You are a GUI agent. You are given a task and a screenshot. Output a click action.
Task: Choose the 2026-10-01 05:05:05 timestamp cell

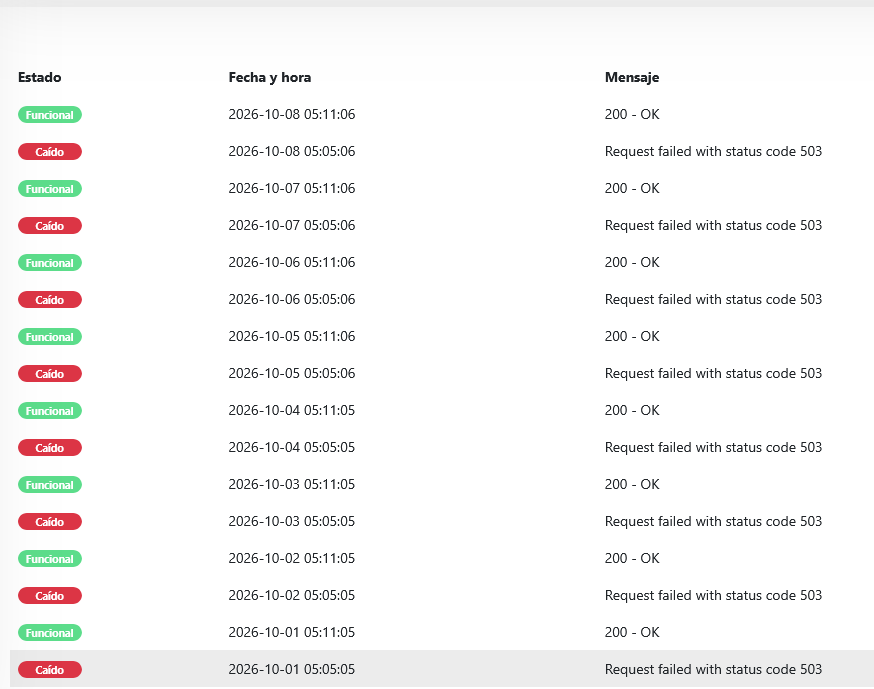point(292,669)
